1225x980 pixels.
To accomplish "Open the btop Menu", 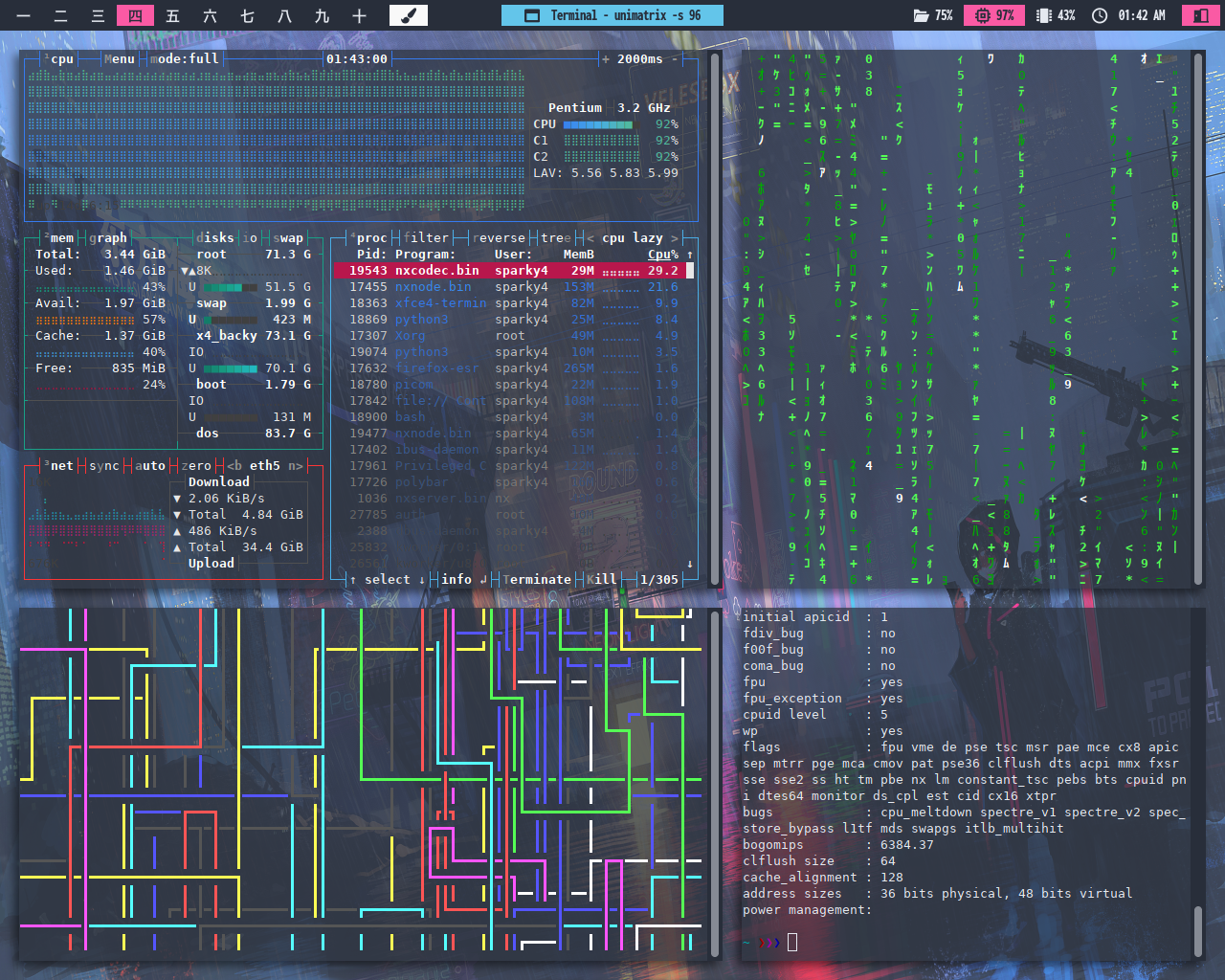I will 120,59.
